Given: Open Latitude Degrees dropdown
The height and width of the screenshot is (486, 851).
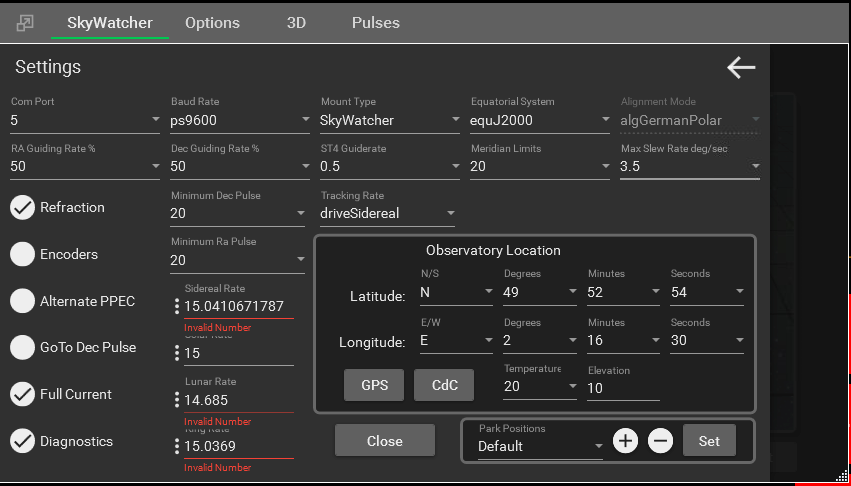Looking at the screenshot, I should point(540,293).
